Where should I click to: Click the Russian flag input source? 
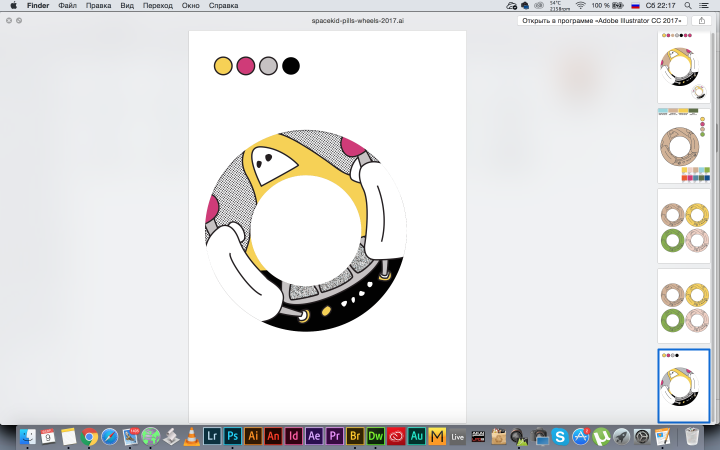point(636,6)
